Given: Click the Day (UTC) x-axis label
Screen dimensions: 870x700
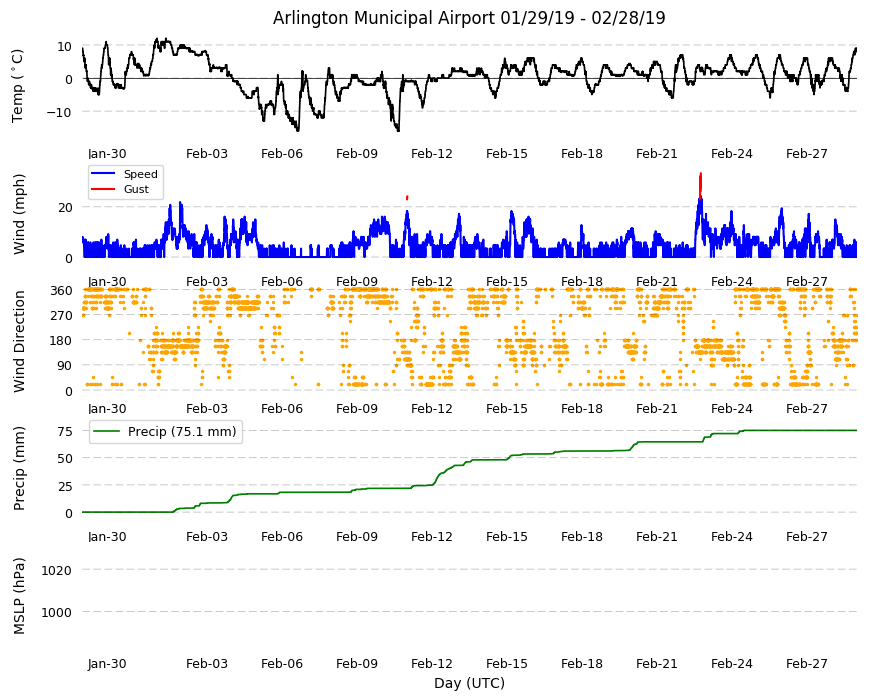Looking at the screenshot, I should click(469, 683).
